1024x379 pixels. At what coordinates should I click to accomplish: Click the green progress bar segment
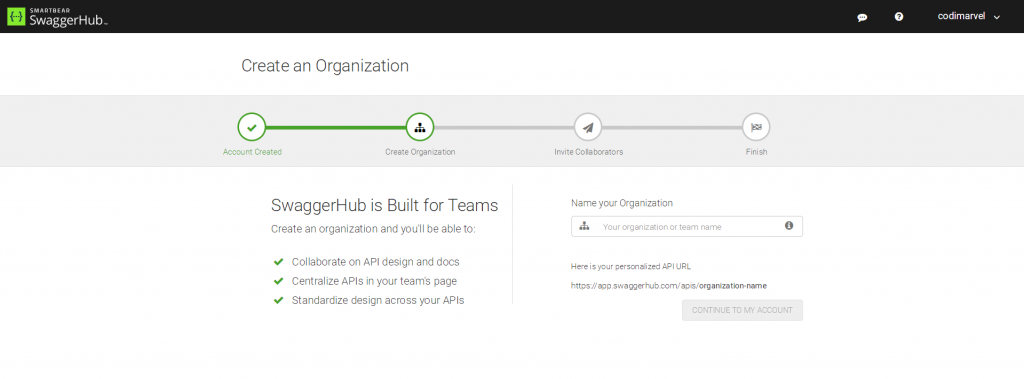336,127
